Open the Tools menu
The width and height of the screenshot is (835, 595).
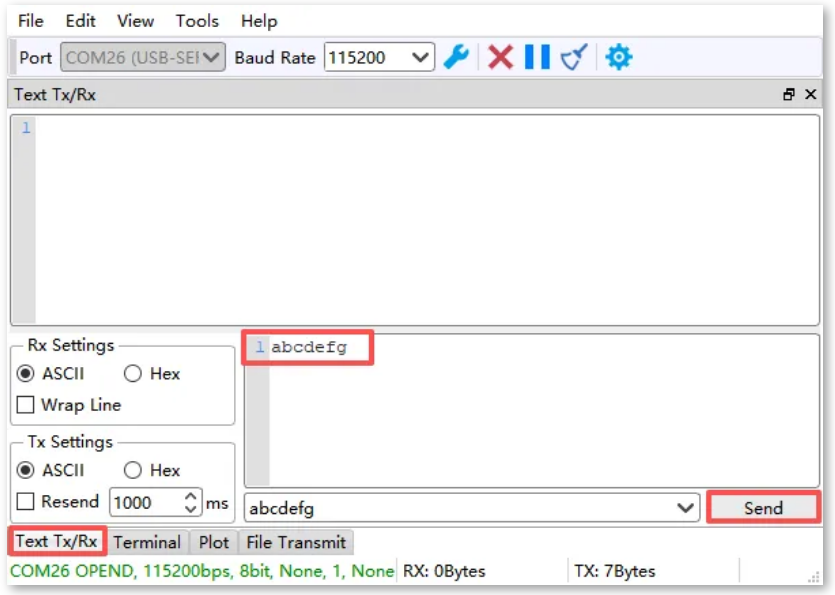pos(197,21)
